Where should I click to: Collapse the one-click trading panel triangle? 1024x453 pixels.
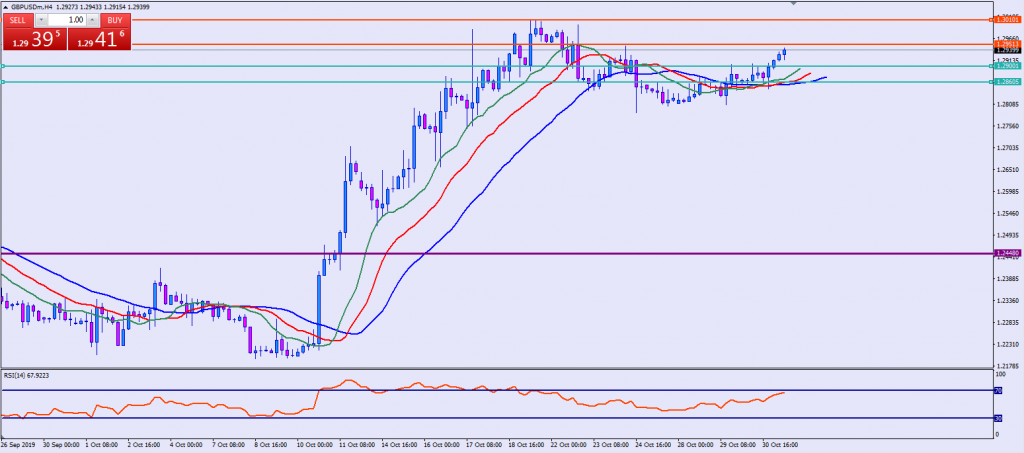pos(6,6)
